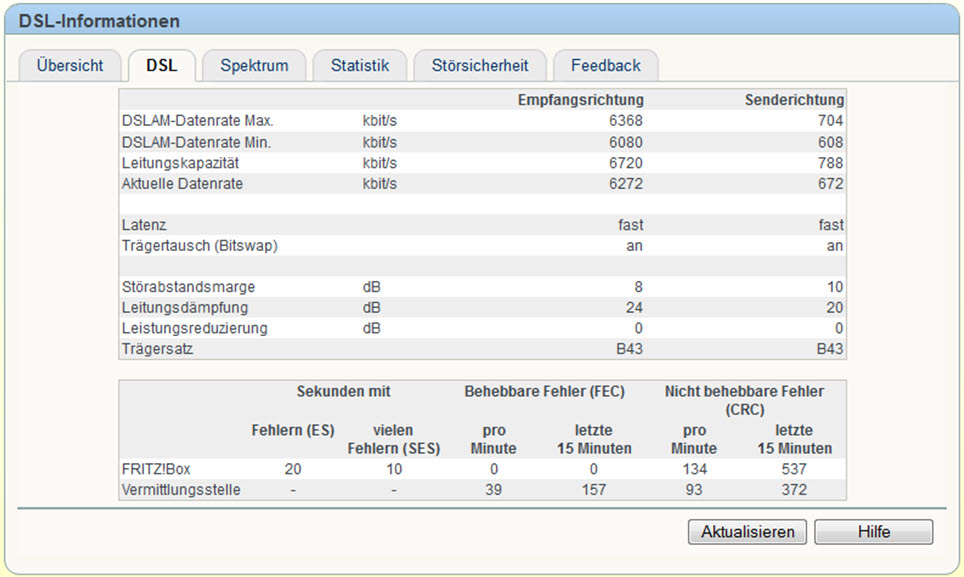Click the Nicht behebbare Fehler (CRC) header
This screenshot has width=964, height=577.
coord(744,400)
